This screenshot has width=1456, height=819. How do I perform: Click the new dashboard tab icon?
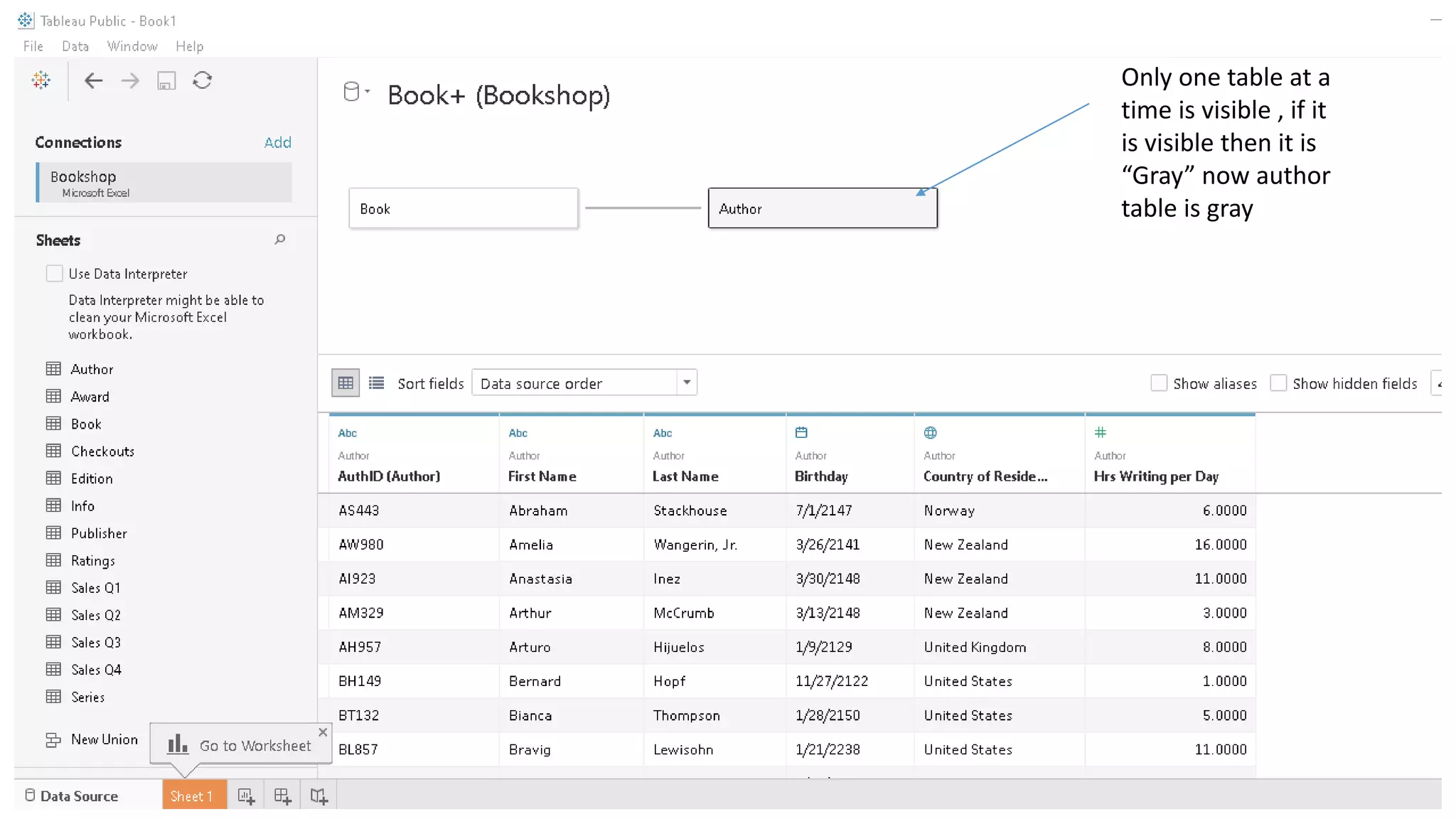coord(282,796)
